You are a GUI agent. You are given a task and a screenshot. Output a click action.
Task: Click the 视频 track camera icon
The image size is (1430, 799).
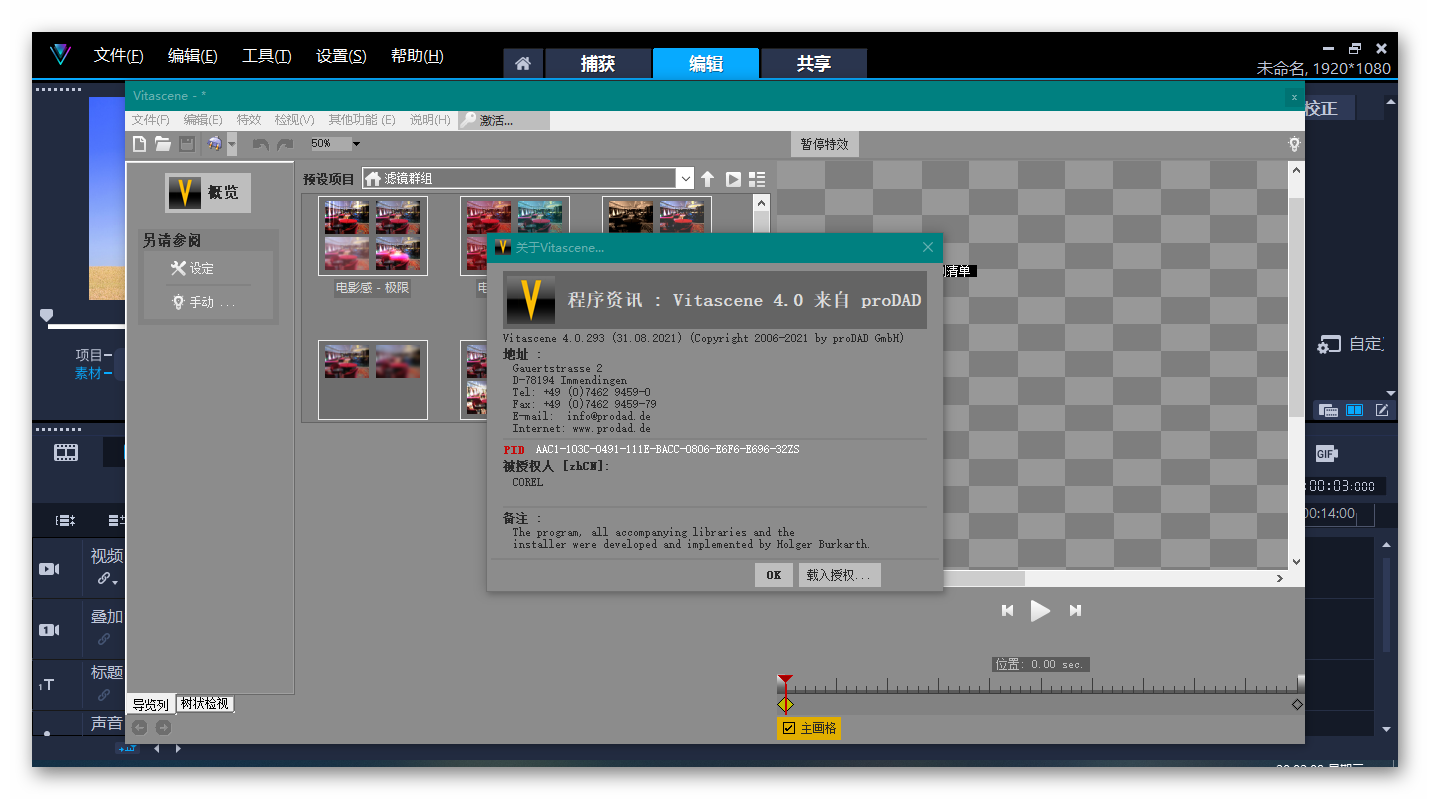(49, 569)
